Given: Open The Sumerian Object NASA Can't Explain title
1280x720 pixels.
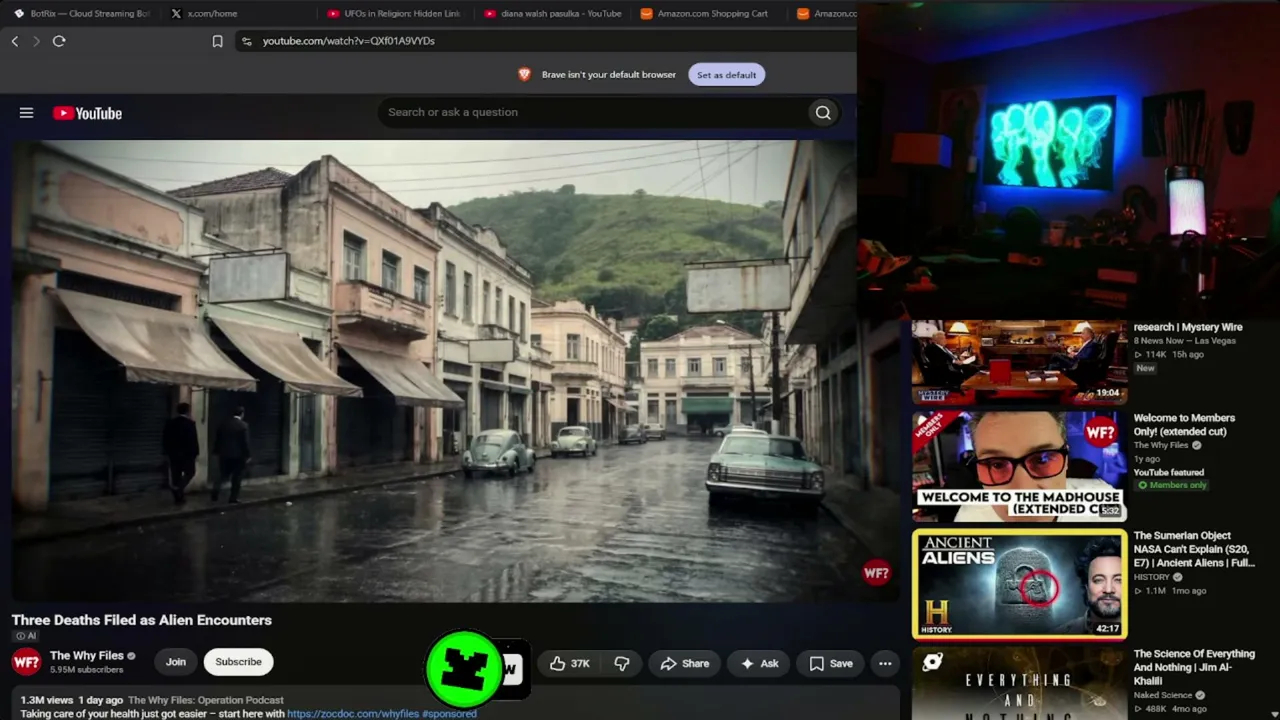Looking at the screenshot, I should 1194,549.
